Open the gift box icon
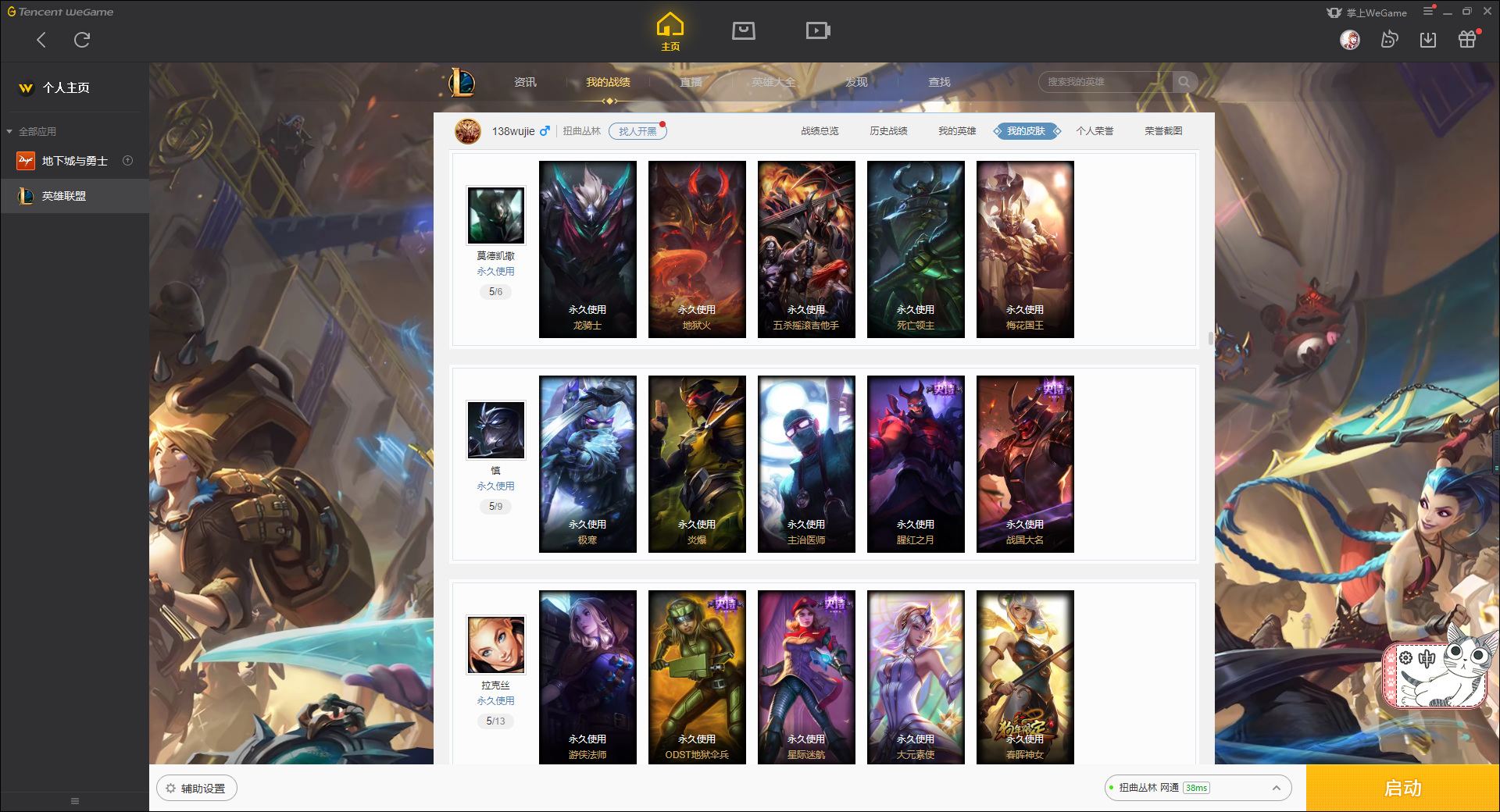Image resolution: width=1500 pixels, height=812 pixels. 1467,40
